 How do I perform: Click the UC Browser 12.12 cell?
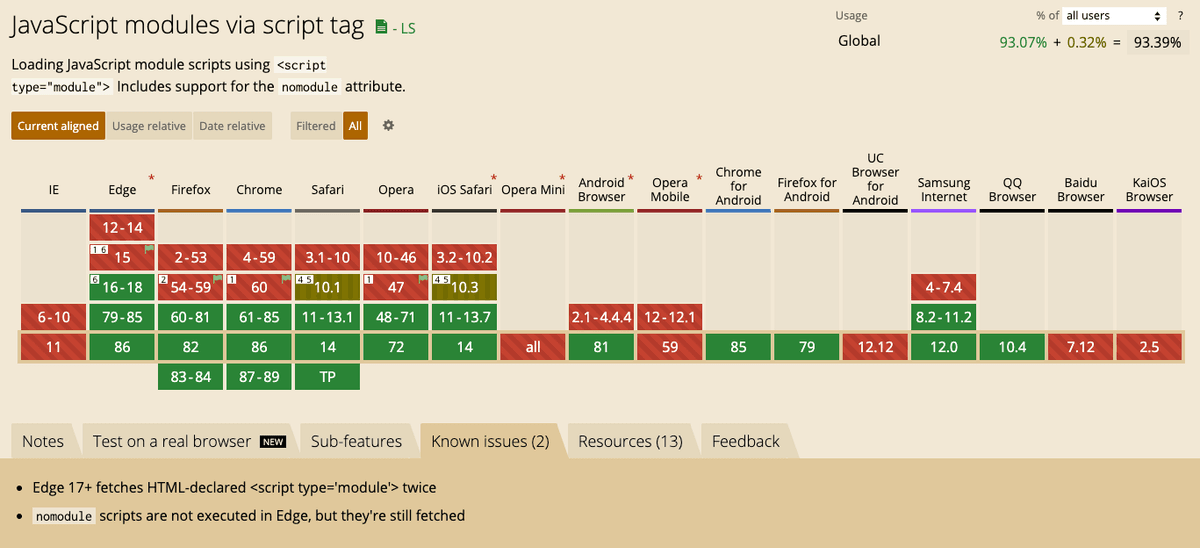[x=876, y=347]
